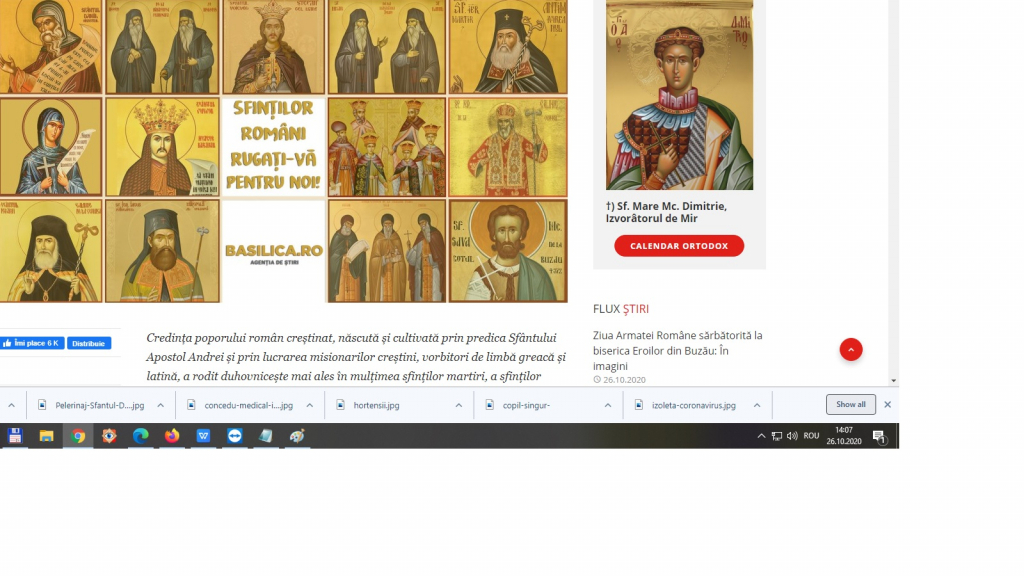
Task: Open the Sf. Mare Mc. Dimitrie link
Action: [666, 212]
